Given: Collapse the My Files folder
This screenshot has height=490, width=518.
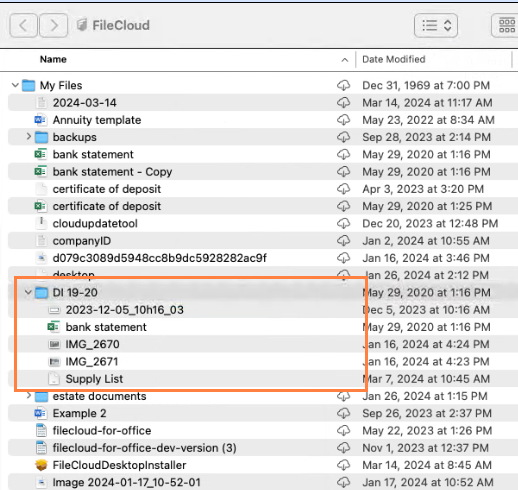Looking at the screenshot, I should pyautogui.click(x=15, y=85).
